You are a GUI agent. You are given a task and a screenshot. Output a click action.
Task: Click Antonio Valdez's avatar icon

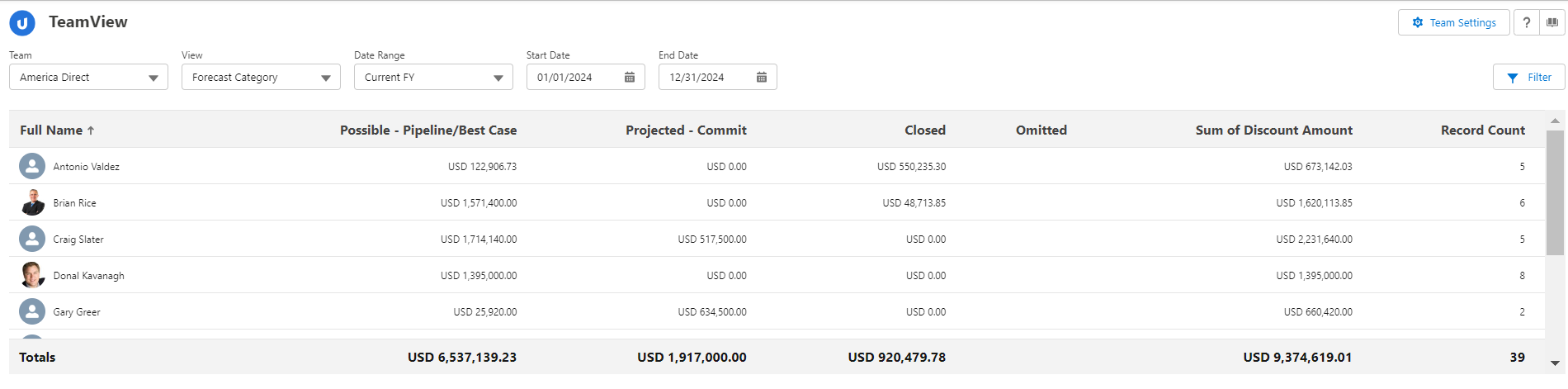click(x=32, y=167)
